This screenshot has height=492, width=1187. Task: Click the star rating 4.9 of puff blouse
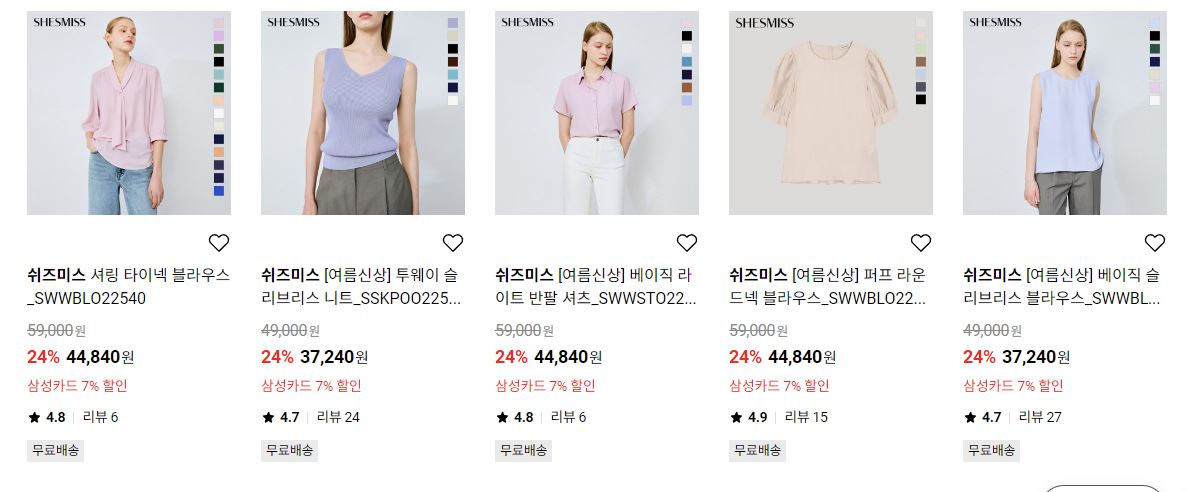[x=749, y=417]
